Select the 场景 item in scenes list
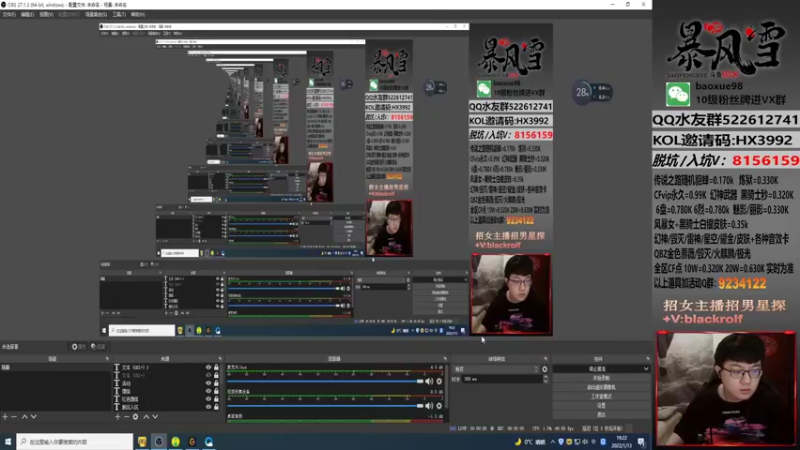The width and height of the screenshot is (800, 450). (x=55, y=367)
